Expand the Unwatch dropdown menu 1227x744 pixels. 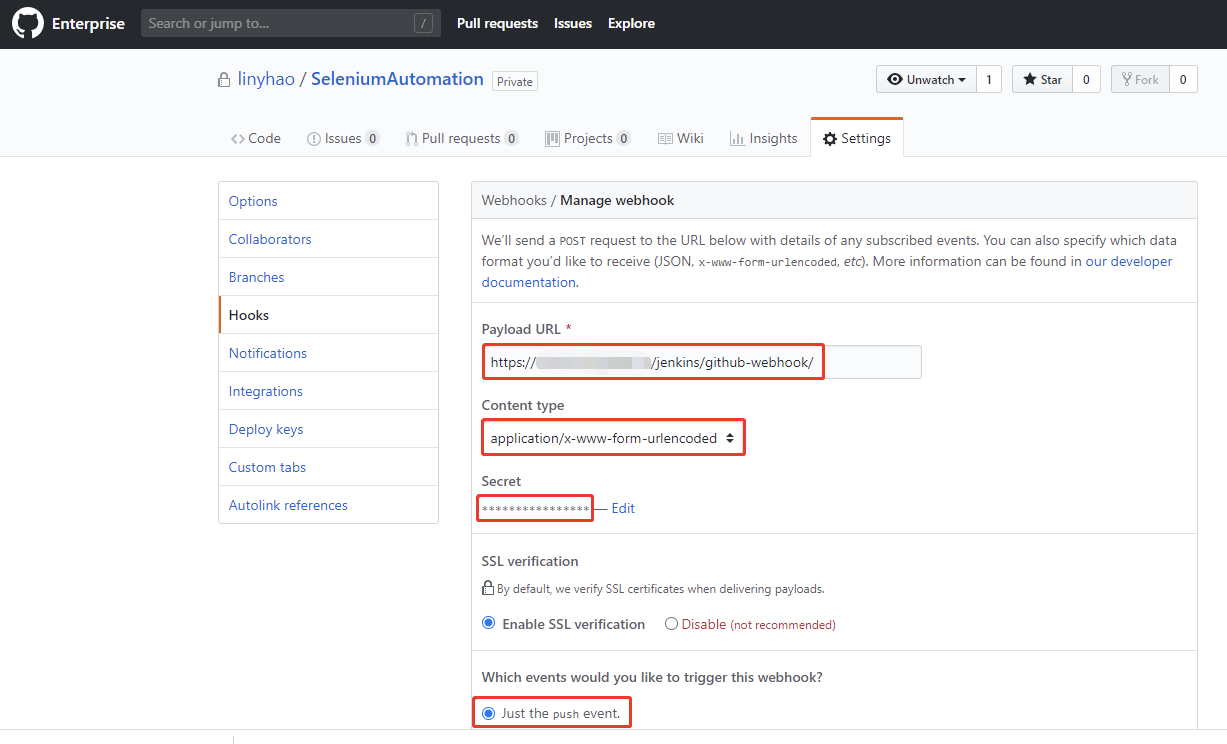point(925,80)
